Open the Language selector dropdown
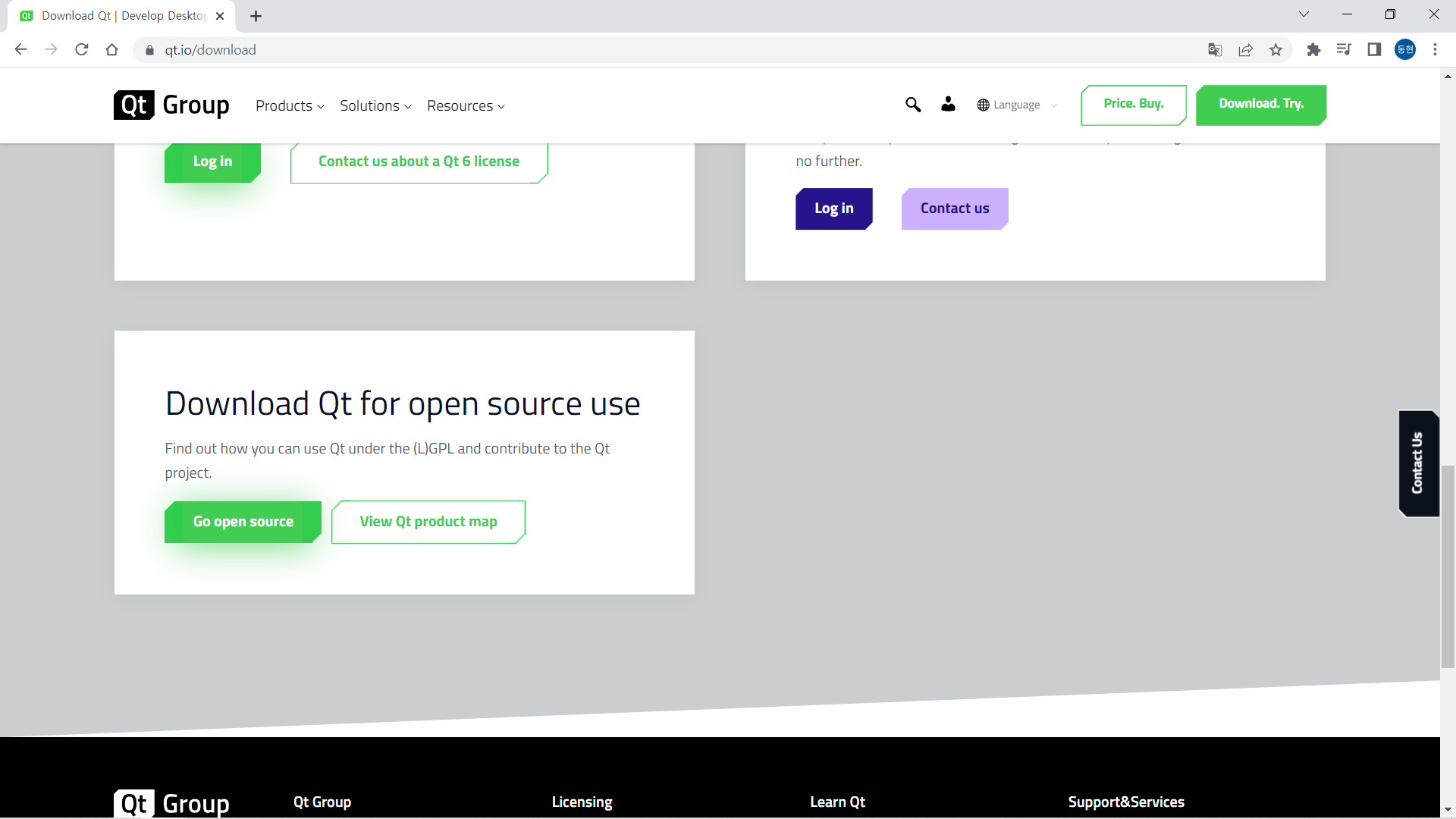 1016,105
